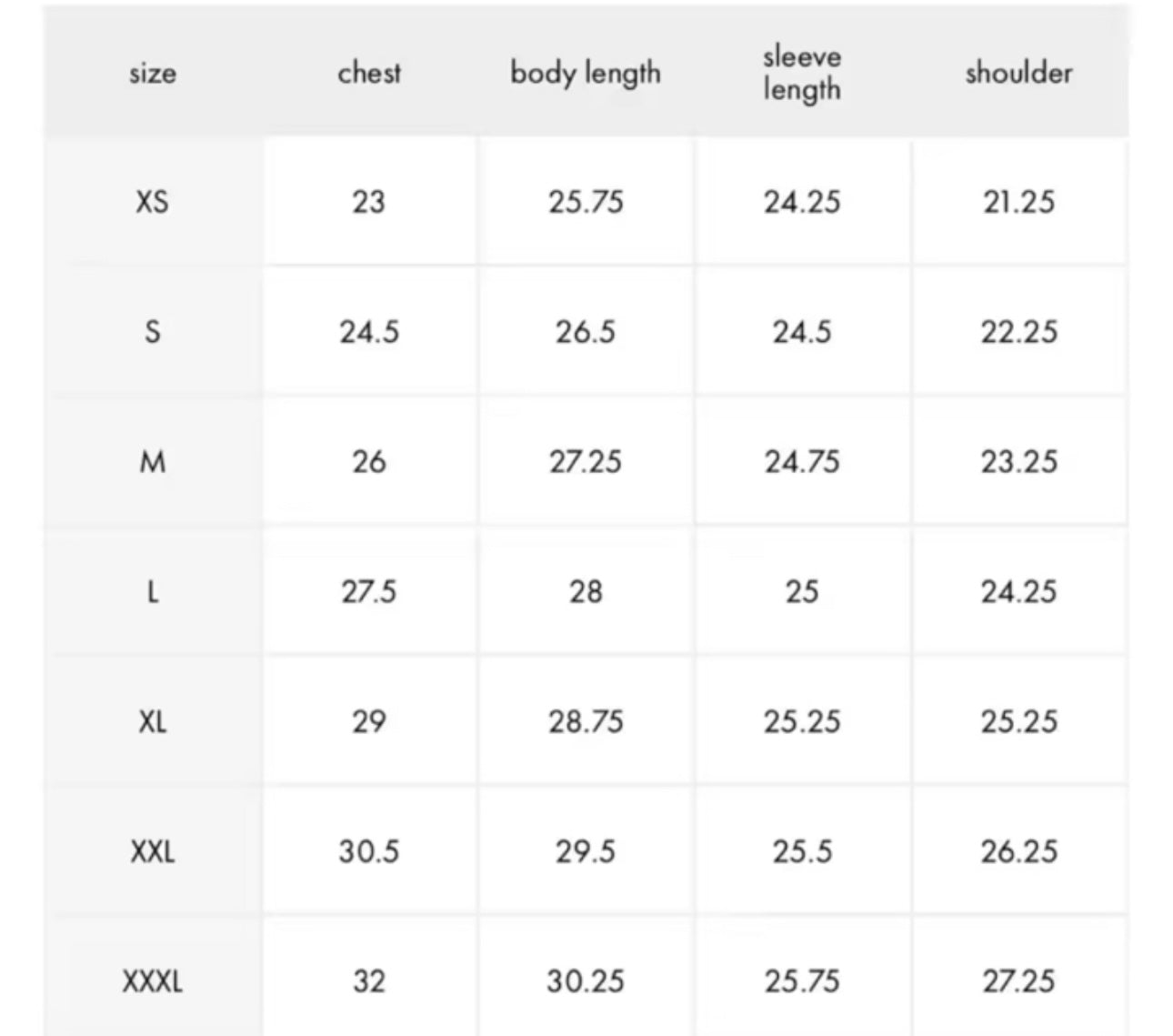Click the XL body length value 28.75
The image size is (1173, 1036).
pos(586,722)
